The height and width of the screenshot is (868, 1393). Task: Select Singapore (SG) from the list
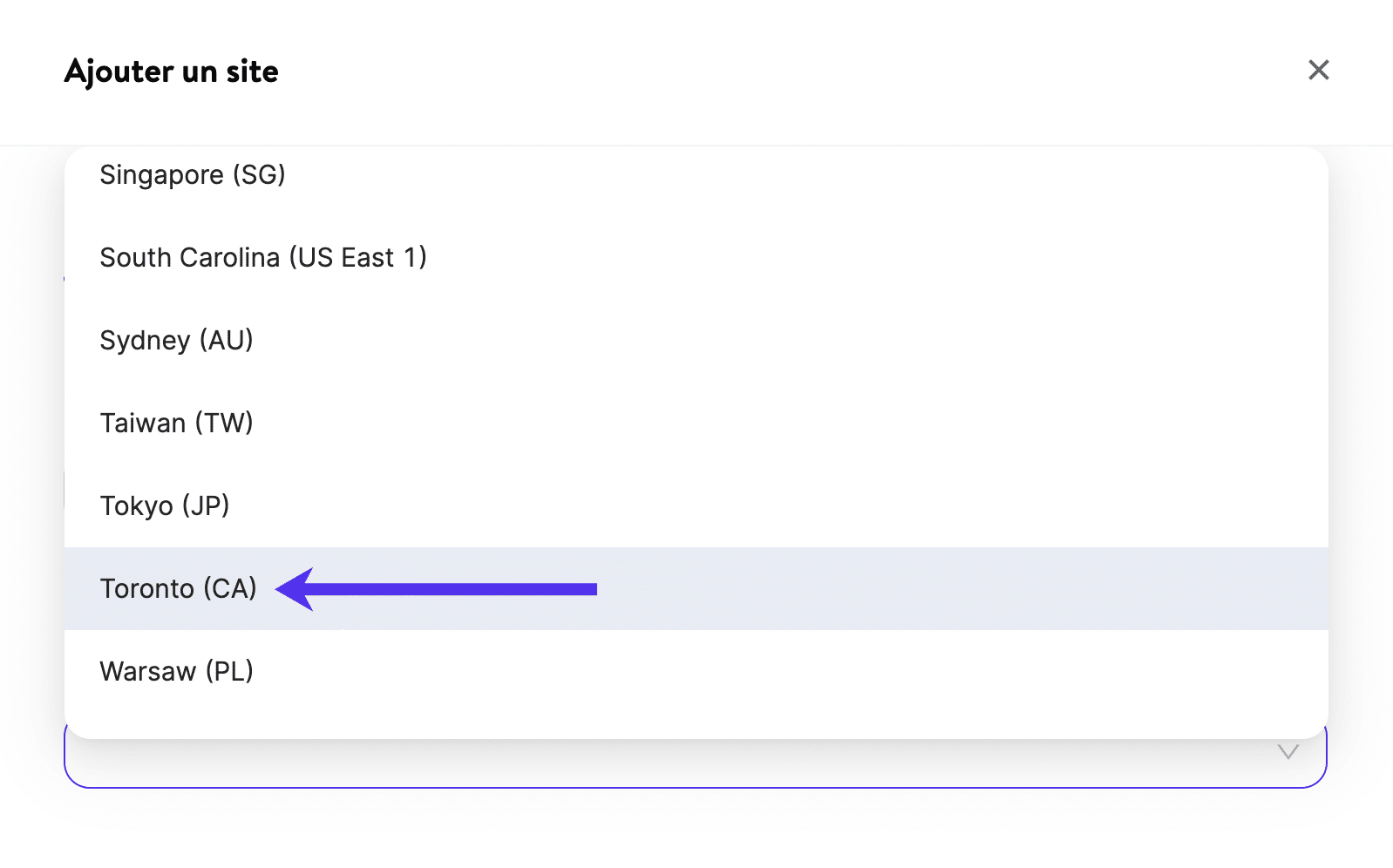pos(193,175)
